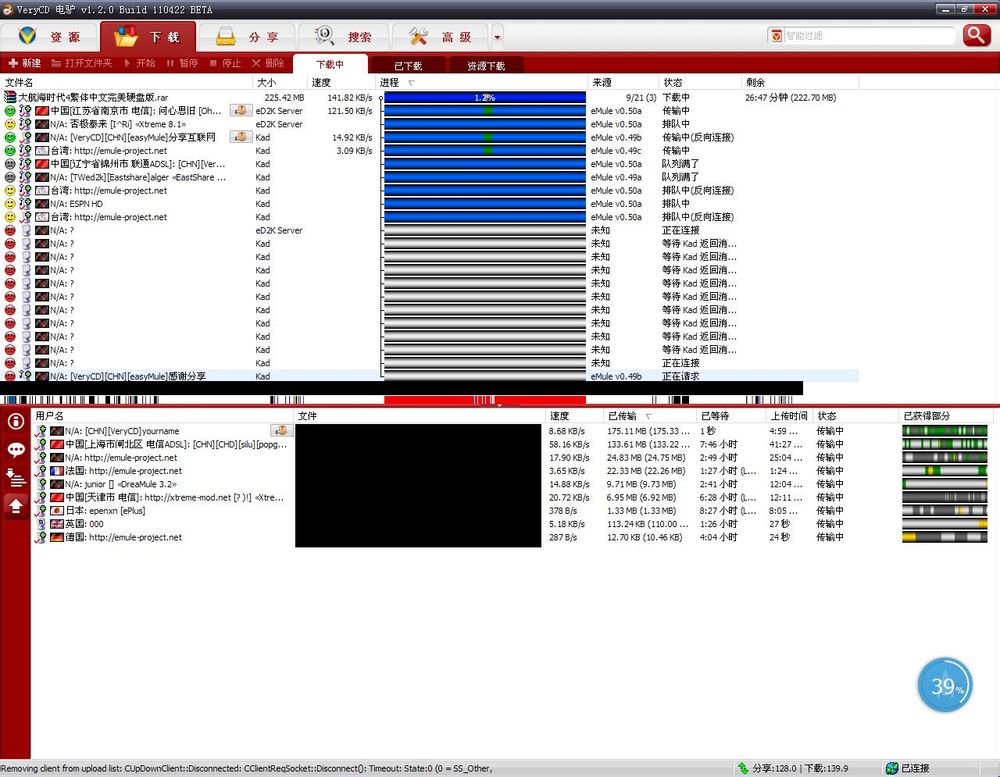Sort by the 来源 column header

pyautogui.click(x=623, y=82)
